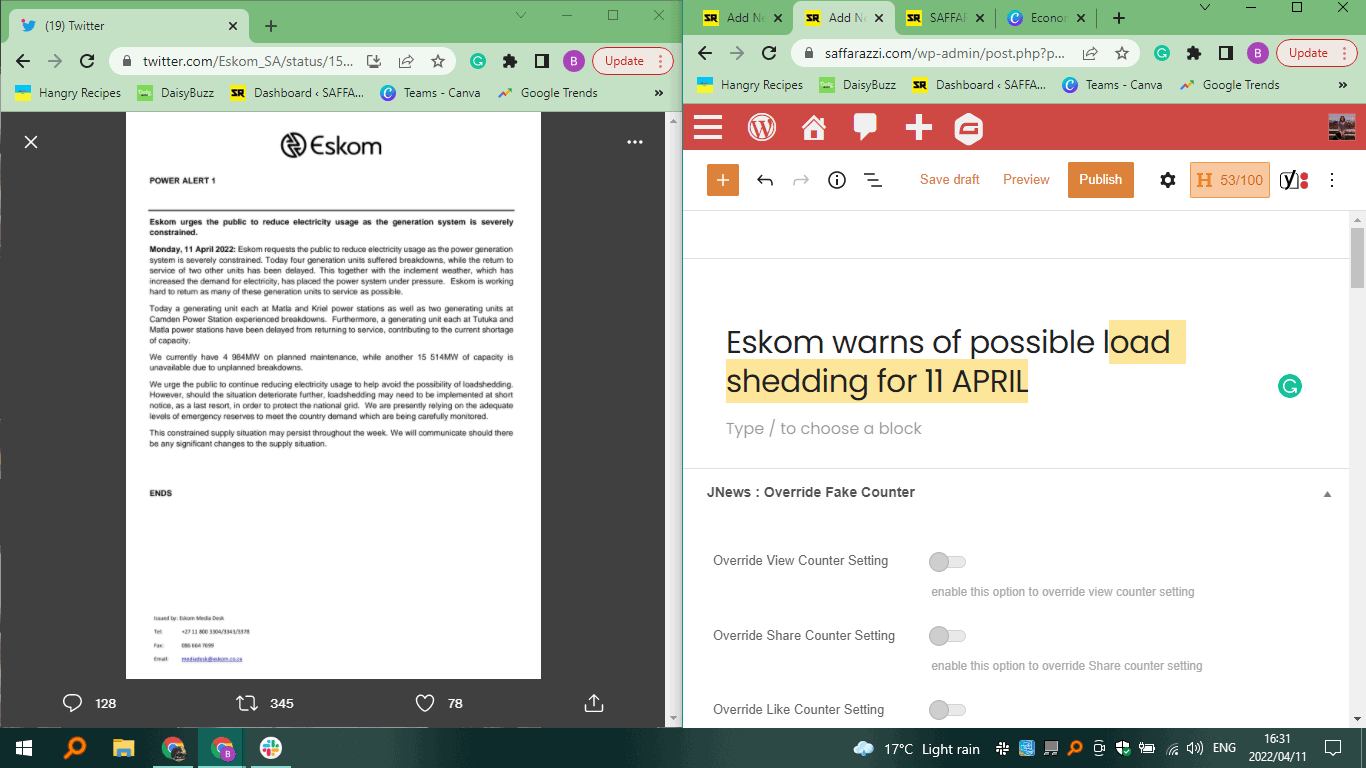
Task: Open Slack from the taskbar
Action: (271, 748)
